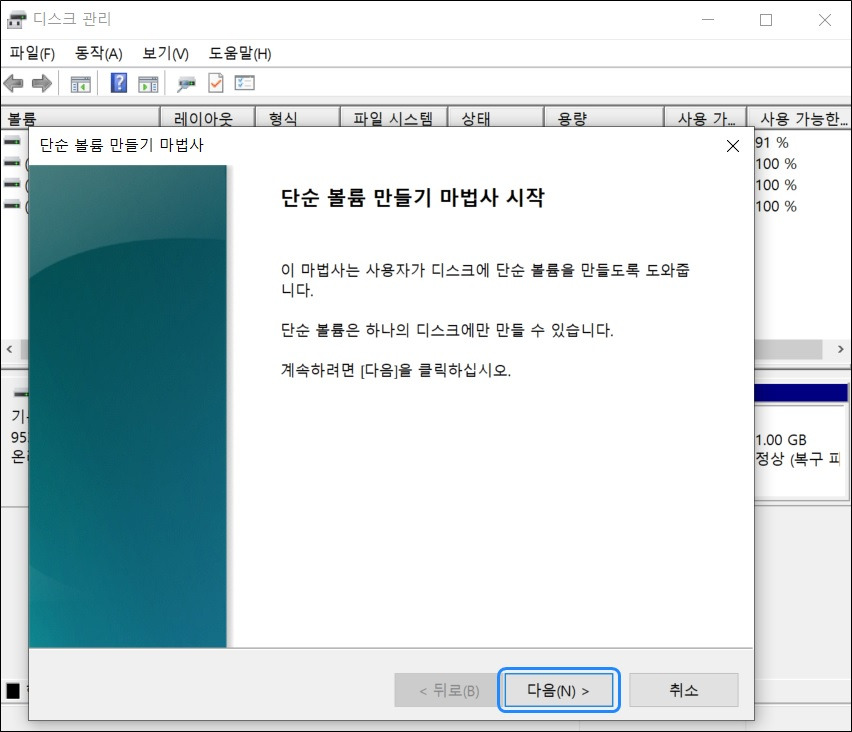The image size is (852, 732).
Task: Select the 1.00 GB recovery partition block
Action: tap(801, 441)
